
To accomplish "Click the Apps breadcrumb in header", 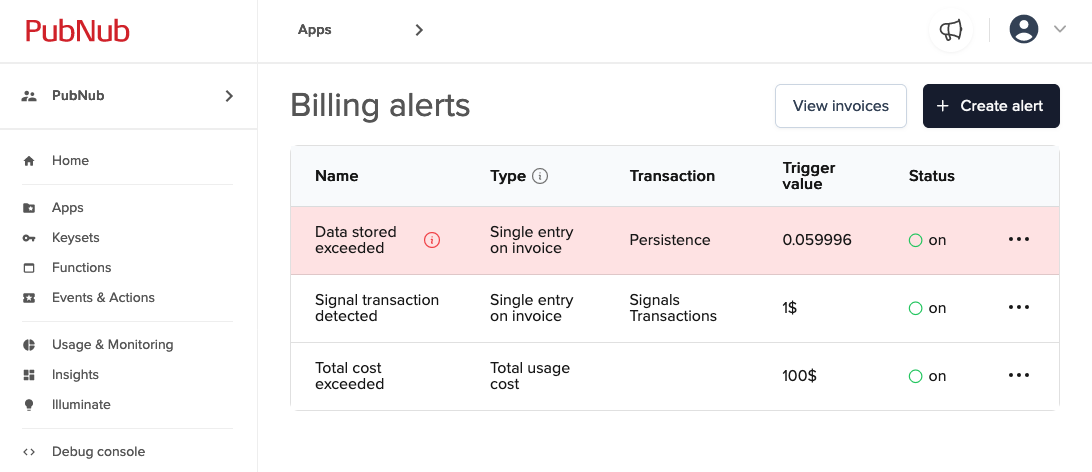I will pos(315,30).
